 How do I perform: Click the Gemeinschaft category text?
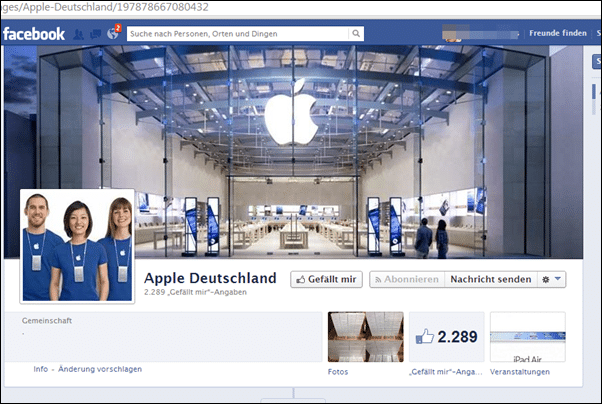tap(47, 321)
